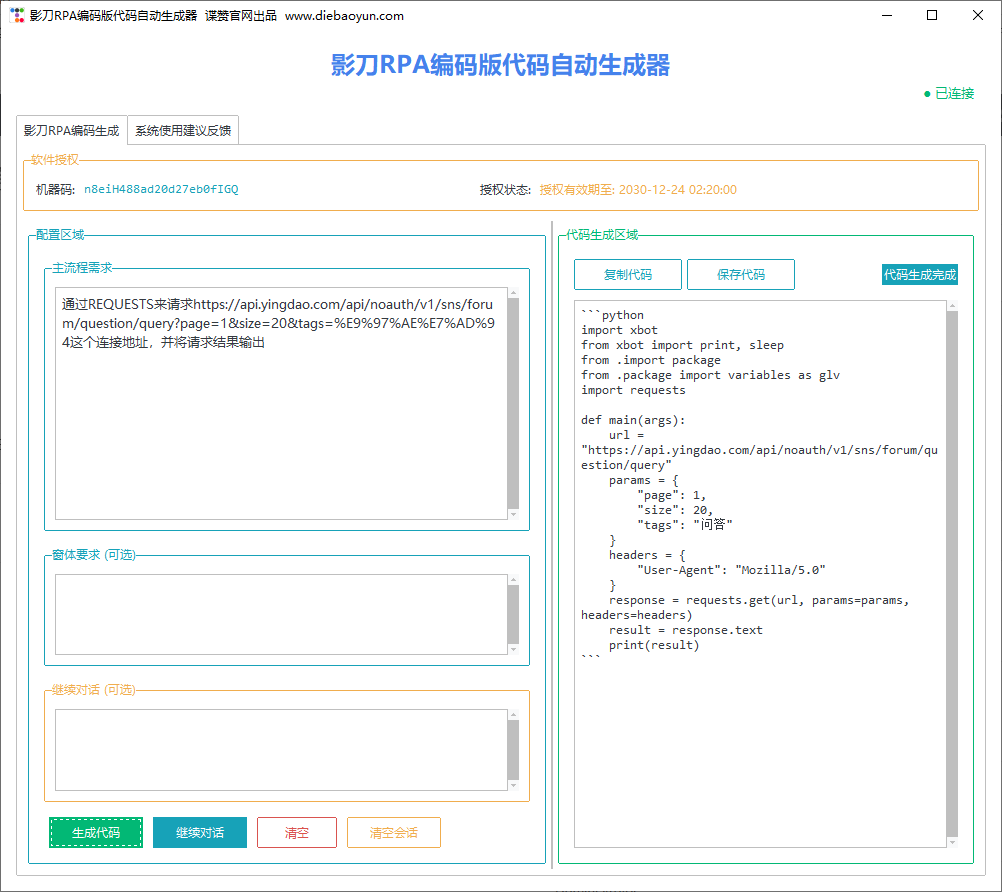
Task: Click the app logo icon in title bar
Action: [17, 15]
